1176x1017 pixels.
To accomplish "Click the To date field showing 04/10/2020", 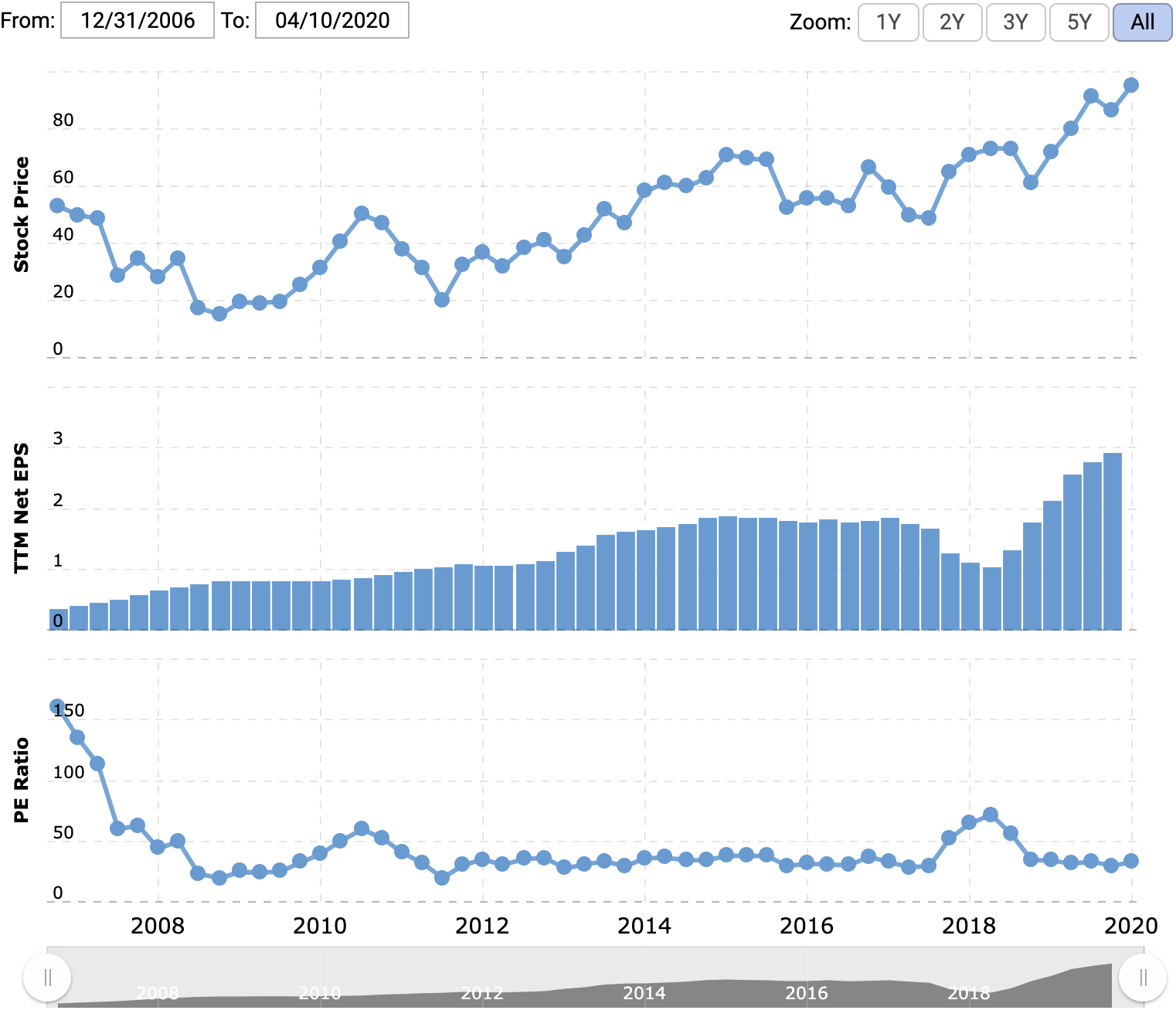I will (331, 20).
